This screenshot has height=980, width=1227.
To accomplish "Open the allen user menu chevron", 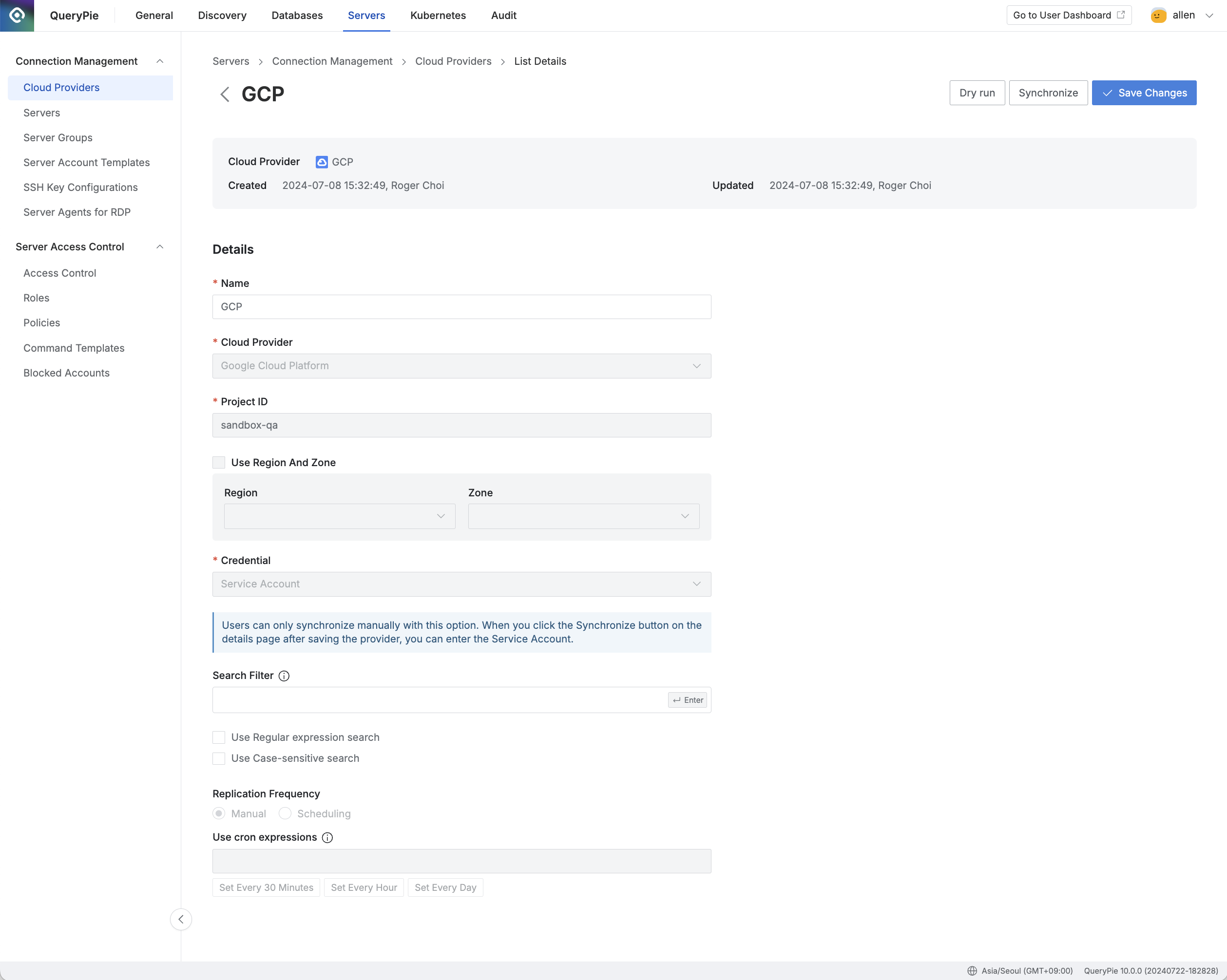I will click(x=1210, y=16).
